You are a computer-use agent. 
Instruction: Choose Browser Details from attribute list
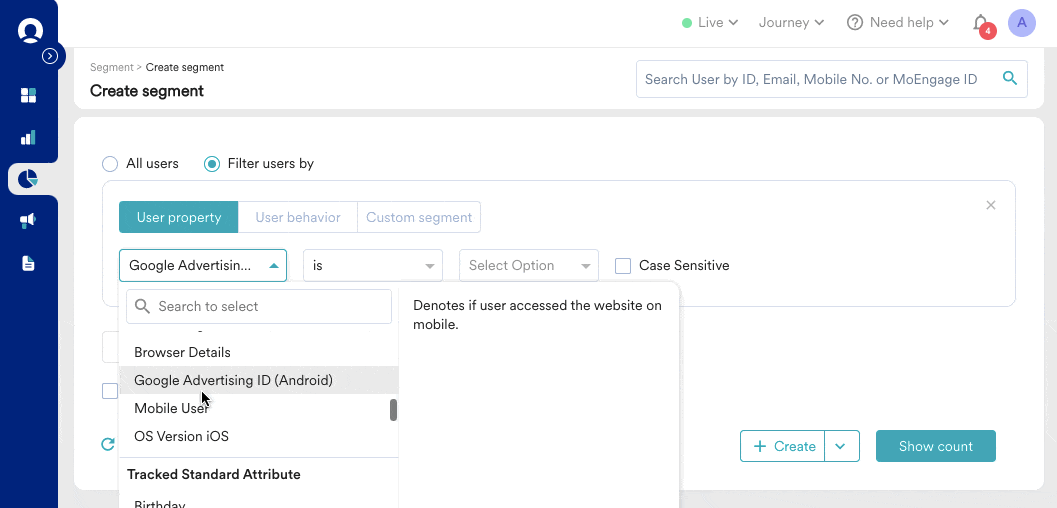click(x=258, y=352)
